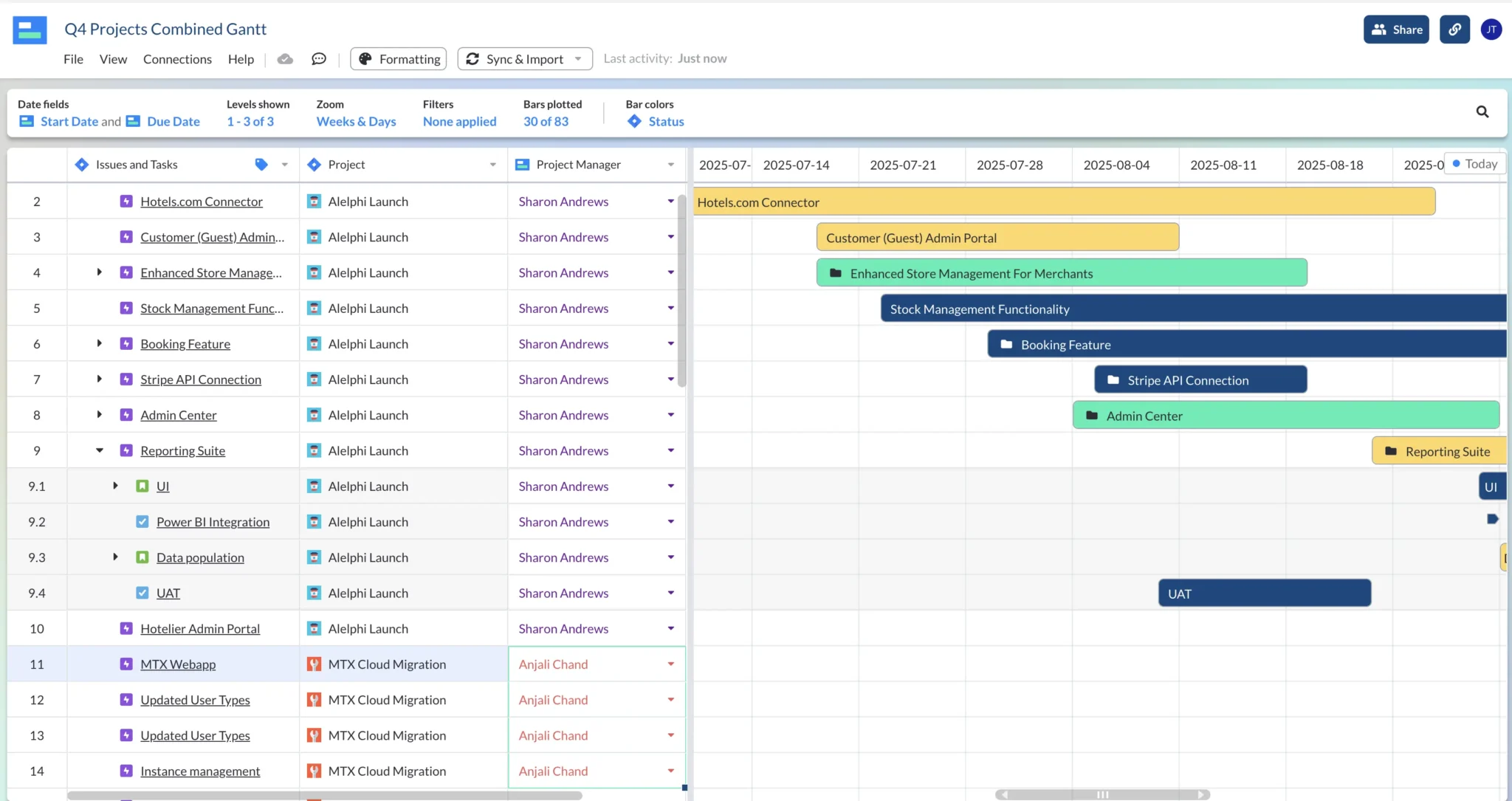Click the search magnifier icon
The width and height of the screenshot is (1512, 801).
[x=1483, y=112]
